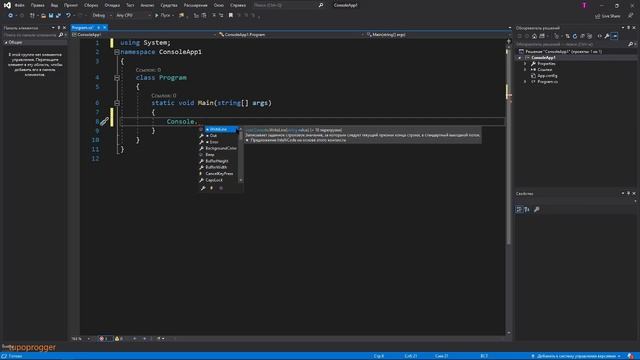Open the Файл menu
The width and height of the screenshot is (640, 360).
[20, 5]
